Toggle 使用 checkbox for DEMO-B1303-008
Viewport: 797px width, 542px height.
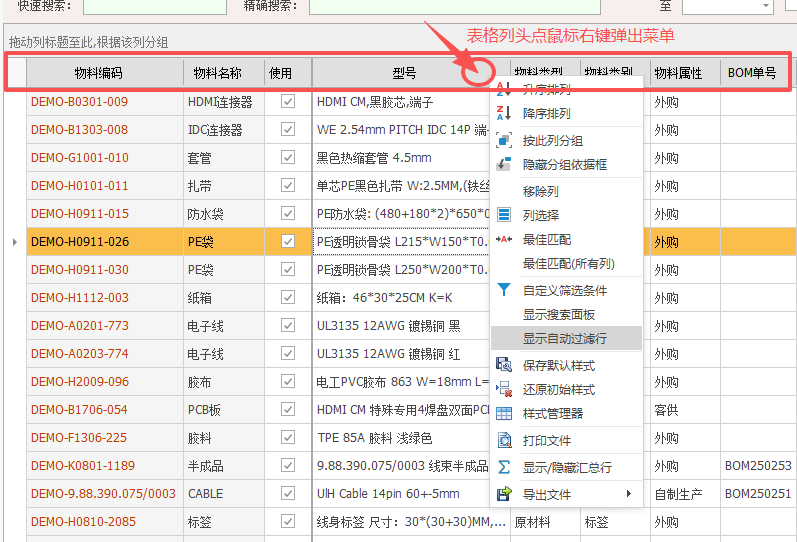288,130
